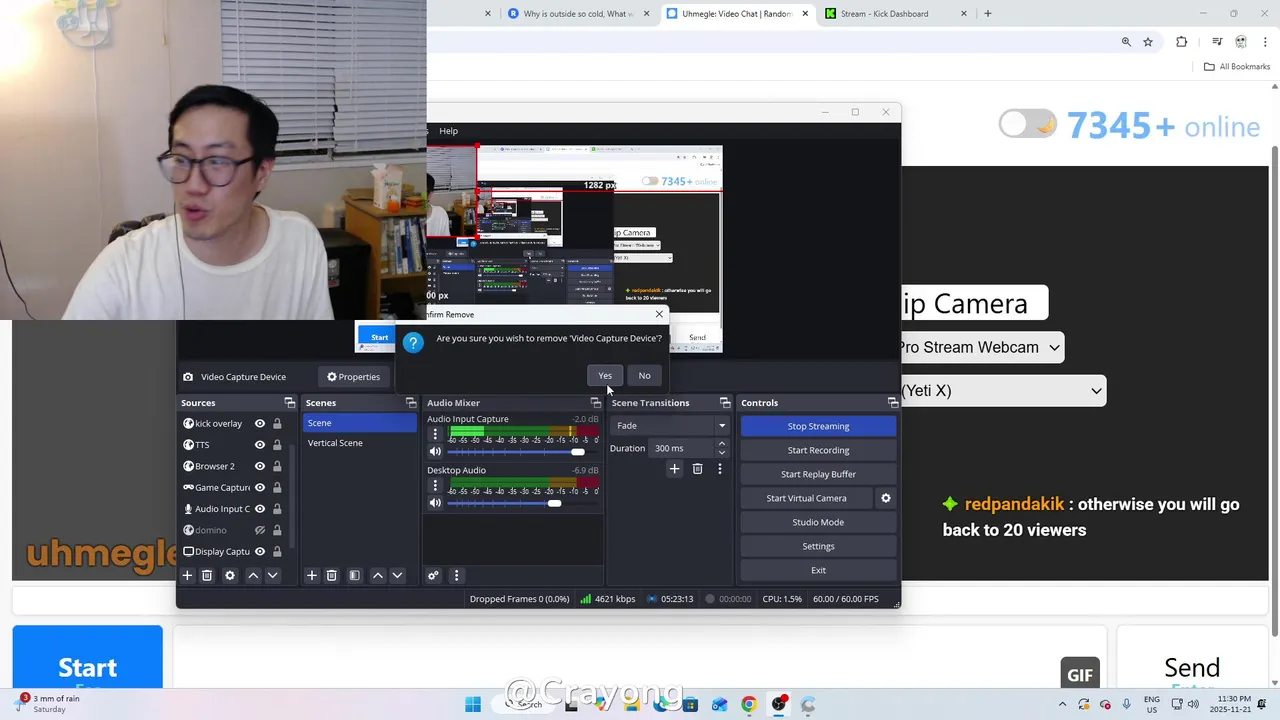
Task: Increase transition duration with up arrow
Action: point(722,444)
